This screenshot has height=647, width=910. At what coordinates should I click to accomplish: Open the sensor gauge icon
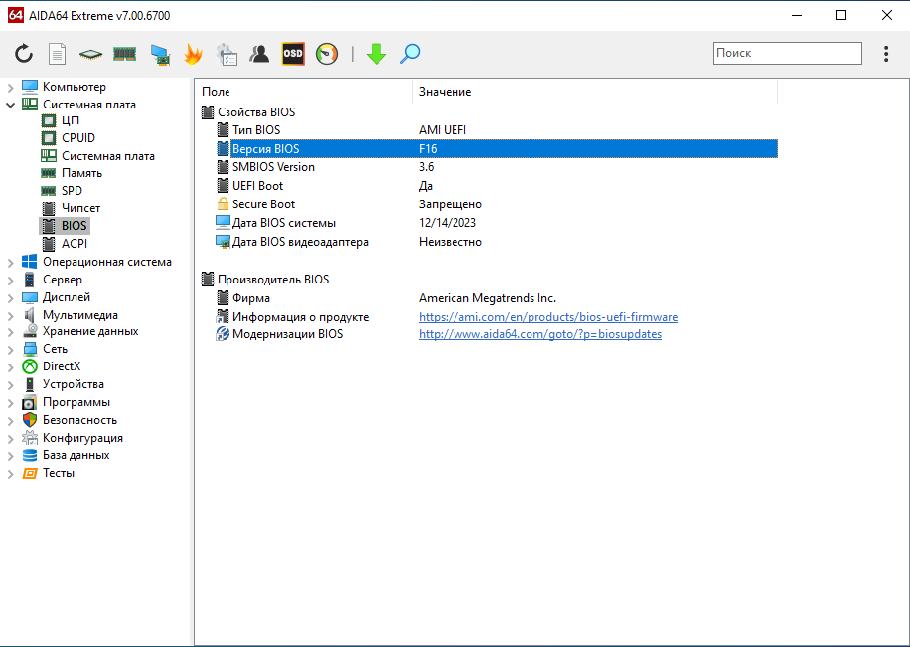coord(327,54)
